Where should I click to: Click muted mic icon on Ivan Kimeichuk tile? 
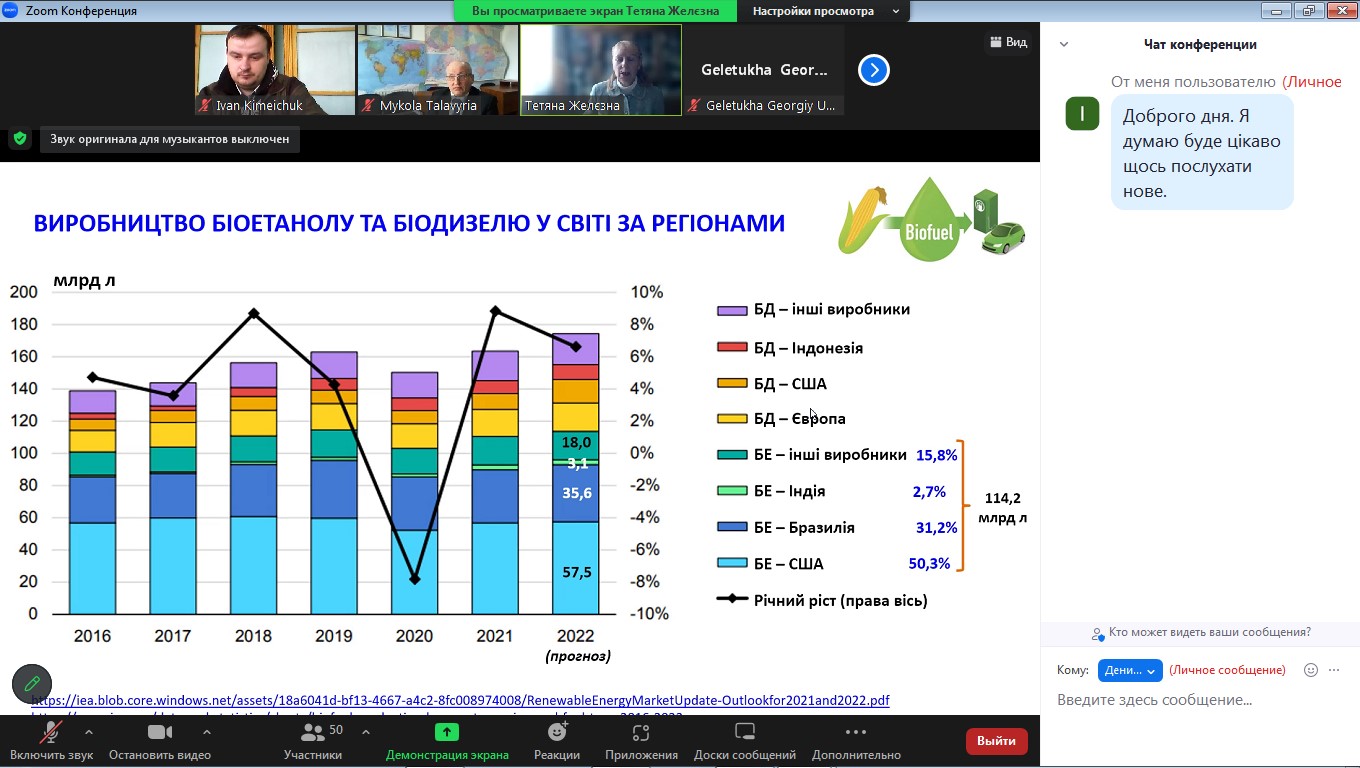coord(205,105)
